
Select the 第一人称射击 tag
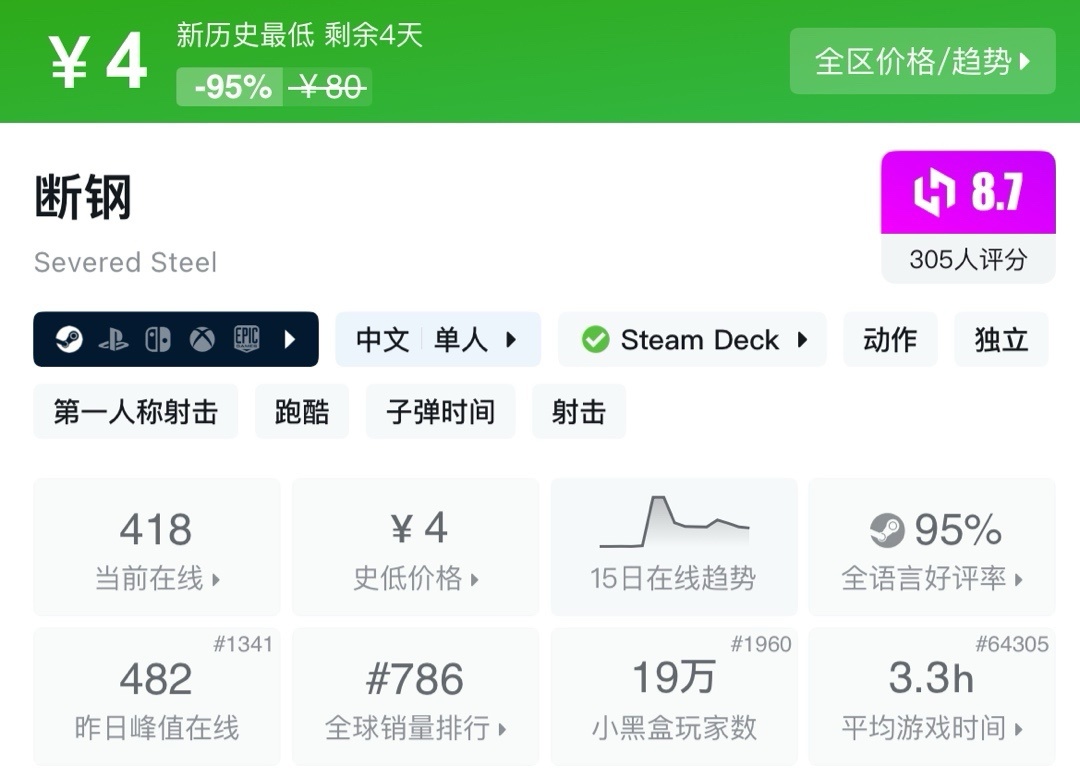tap(136, 412)
